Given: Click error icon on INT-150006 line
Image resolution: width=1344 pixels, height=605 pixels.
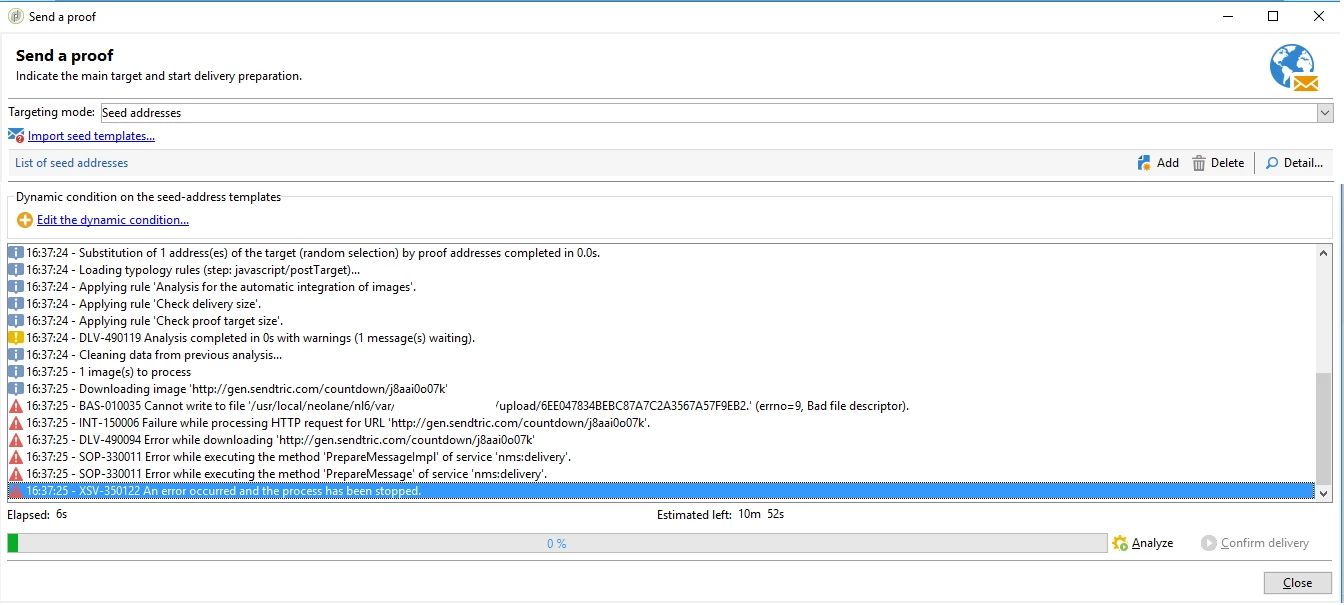Looking at the screenshot, I should click(15, 423).
